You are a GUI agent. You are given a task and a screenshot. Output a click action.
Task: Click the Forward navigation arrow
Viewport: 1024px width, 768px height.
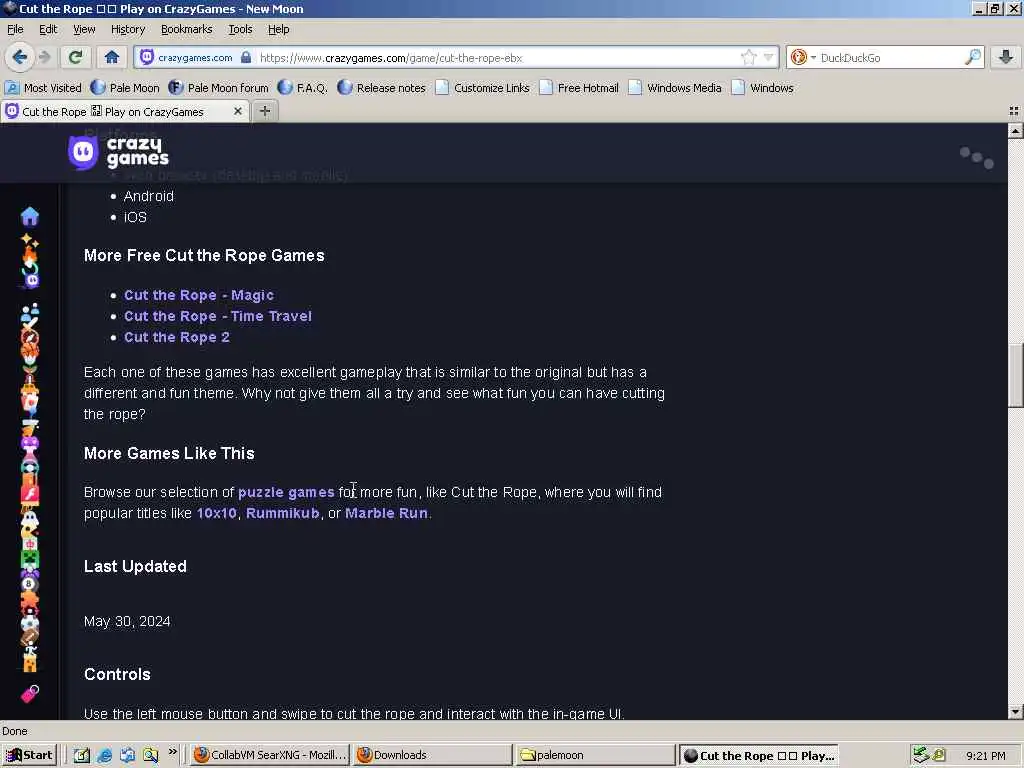pos(44,57)
